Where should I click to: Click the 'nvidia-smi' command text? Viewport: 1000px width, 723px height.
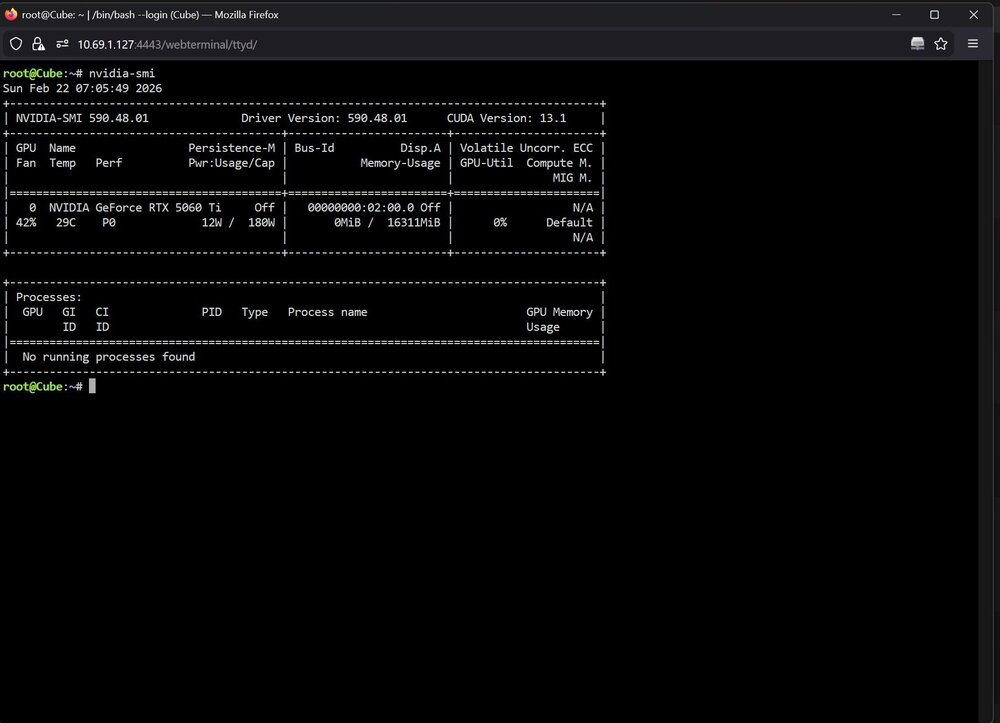122,73
